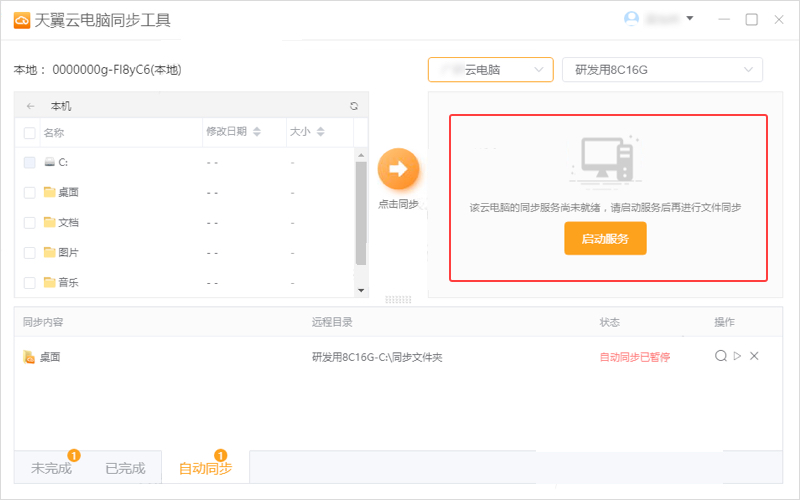Switch to the 未完成 tab

click(51, 468)
